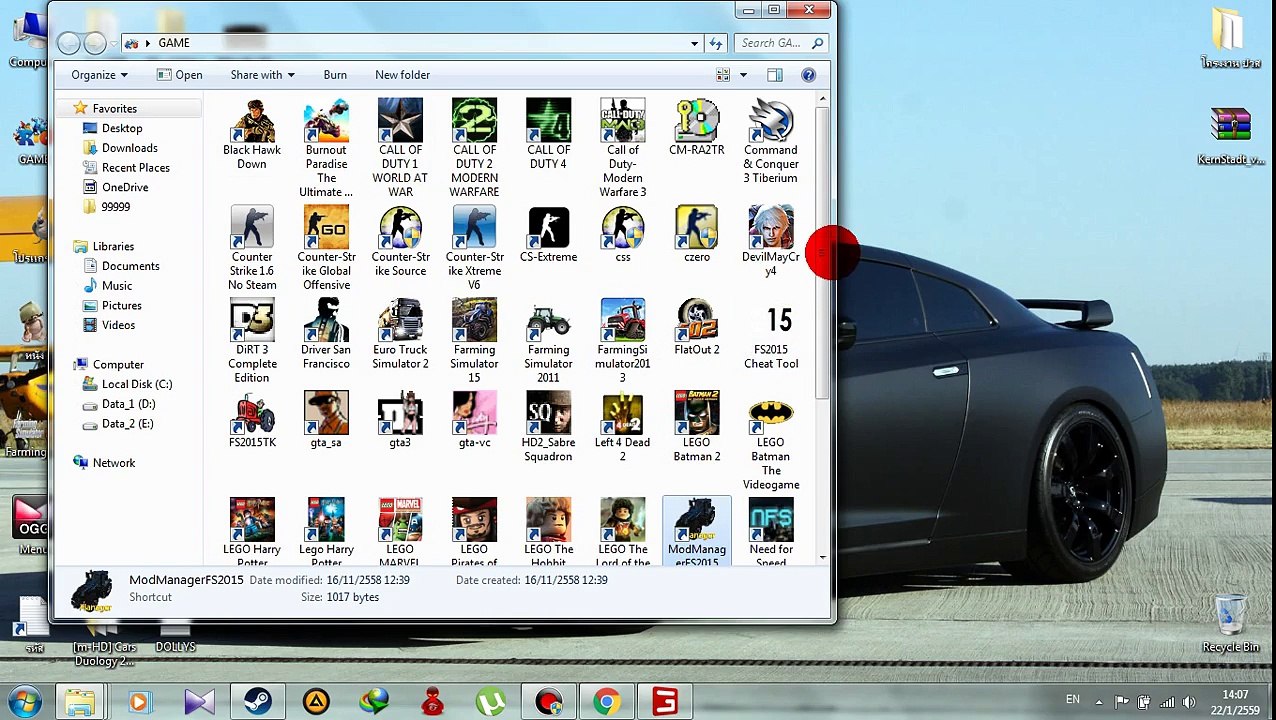Open the Windows Start menu
Viewport: 1276px width, 720px height.
coord(24,701)
